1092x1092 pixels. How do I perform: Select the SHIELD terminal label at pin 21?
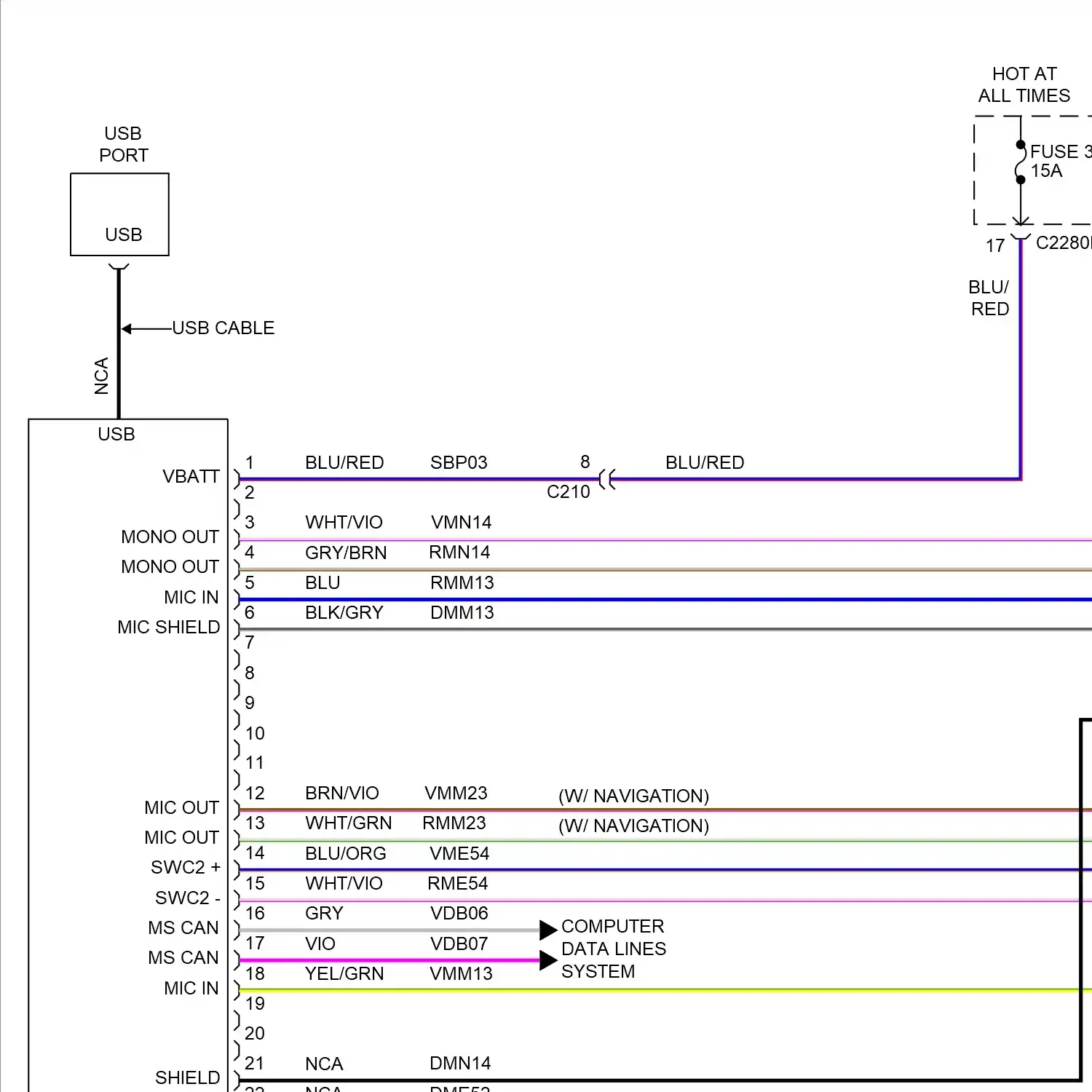click(188, 1077)
